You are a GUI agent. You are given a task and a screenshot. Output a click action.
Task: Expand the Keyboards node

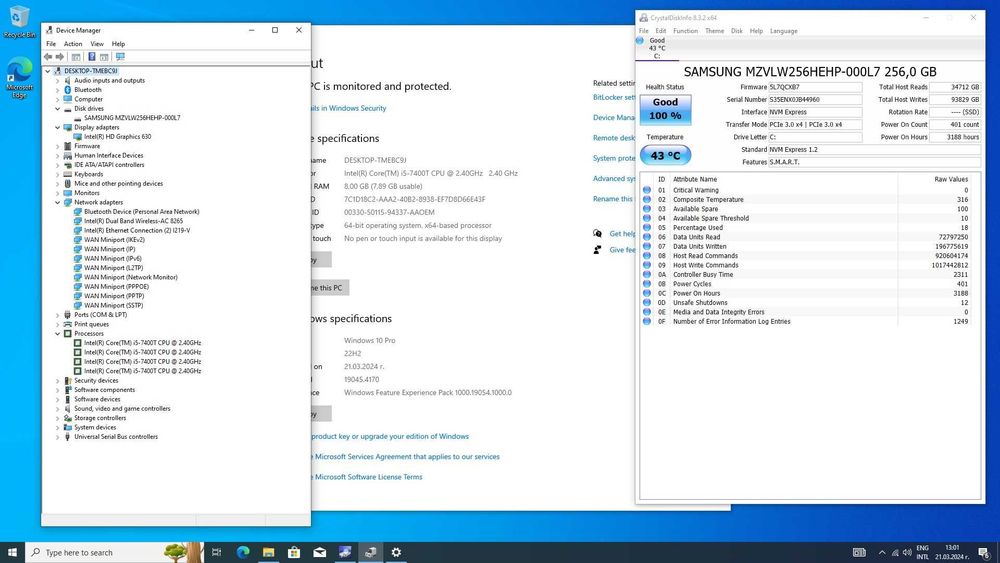click(57, 174)
